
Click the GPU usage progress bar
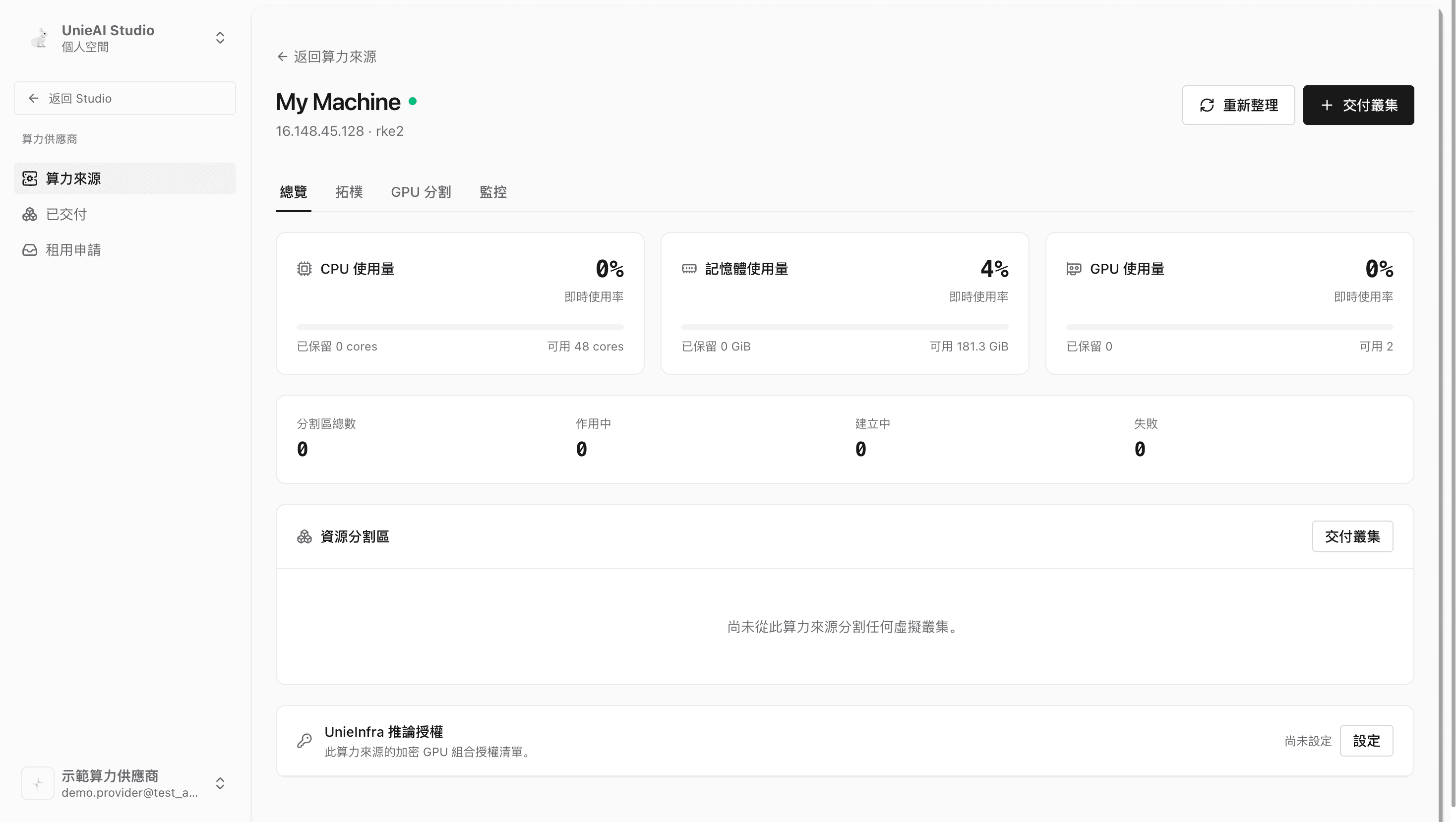1229,327
